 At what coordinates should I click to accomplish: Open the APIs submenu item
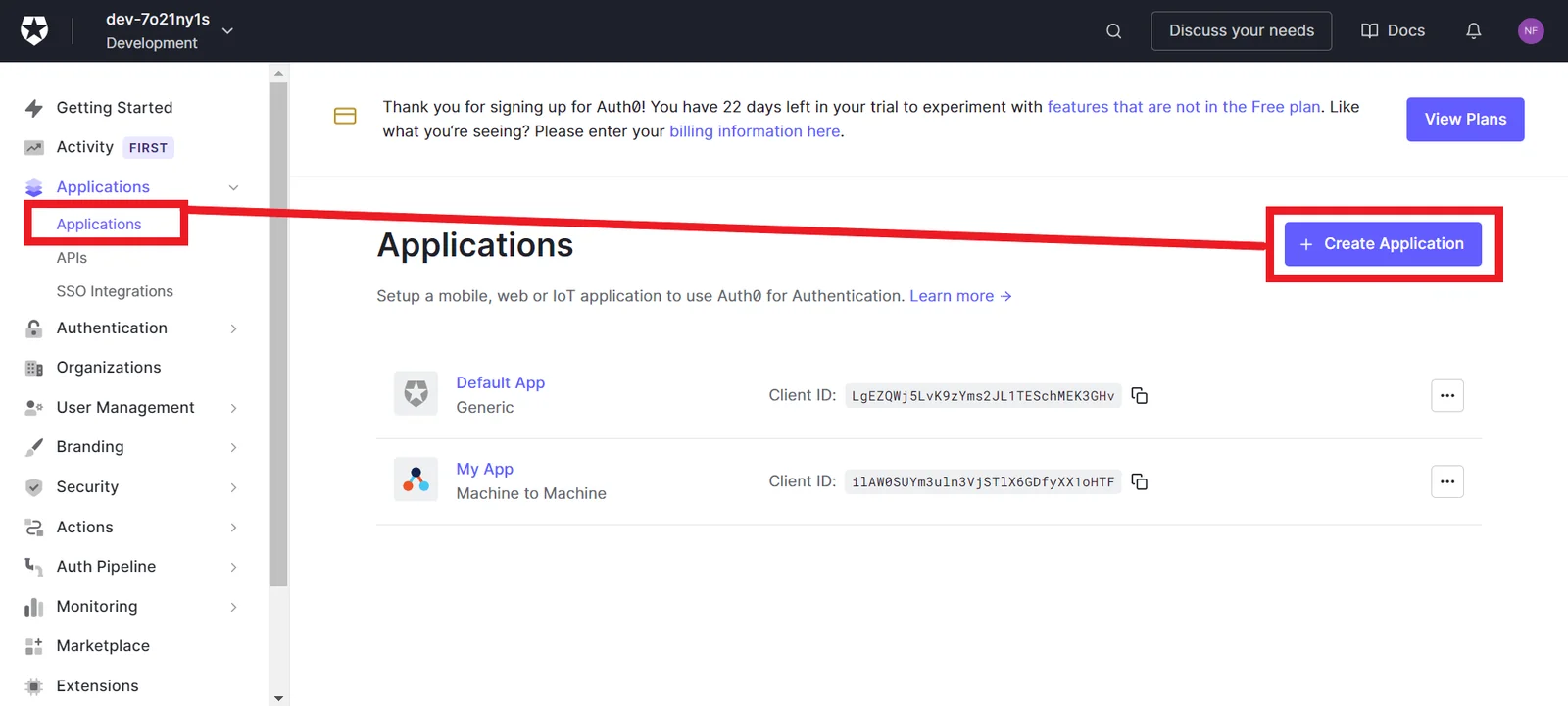point(72,258)
